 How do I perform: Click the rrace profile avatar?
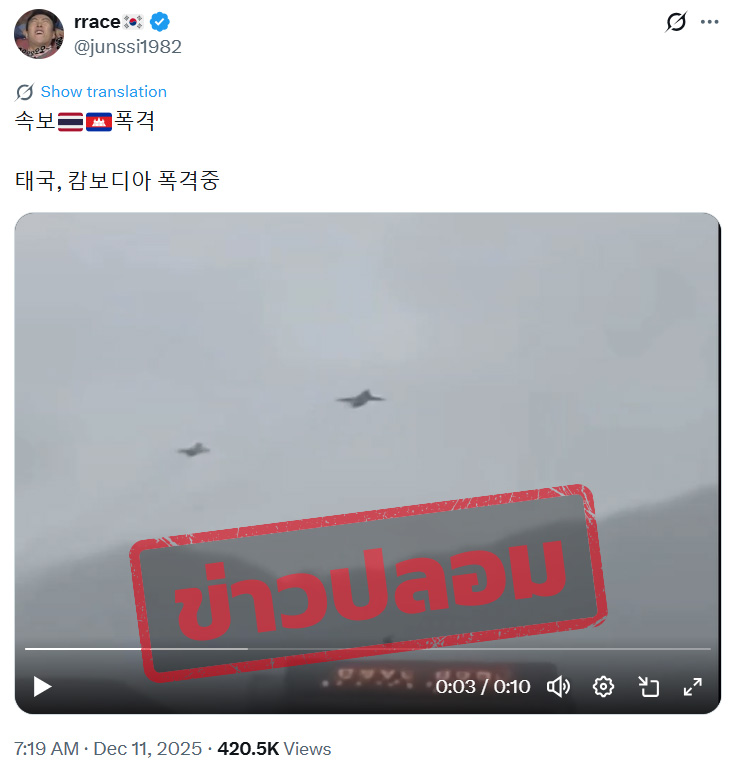click(39, 34)
